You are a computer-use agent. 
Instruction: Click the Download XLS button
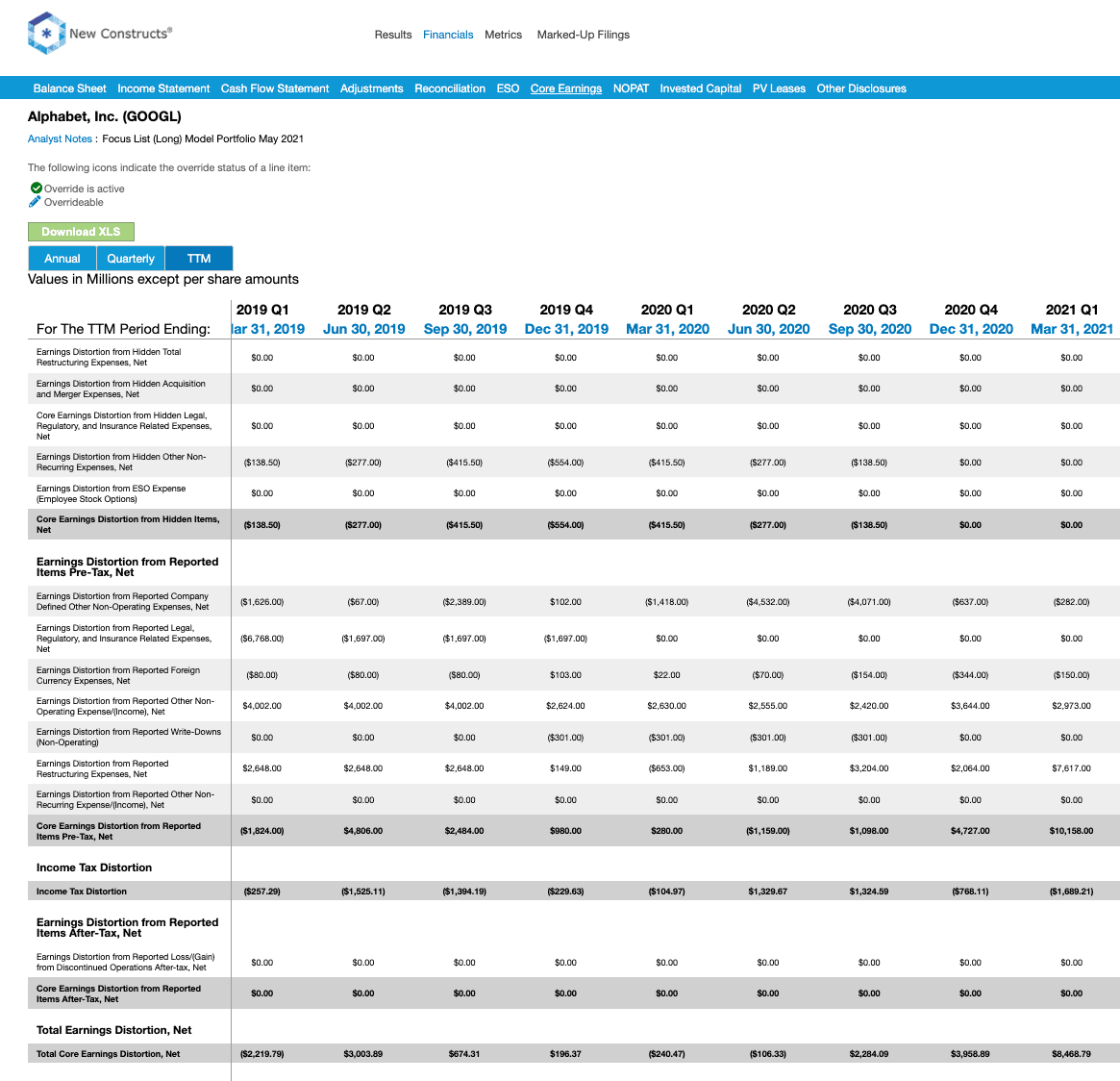[x=81, y=232]
